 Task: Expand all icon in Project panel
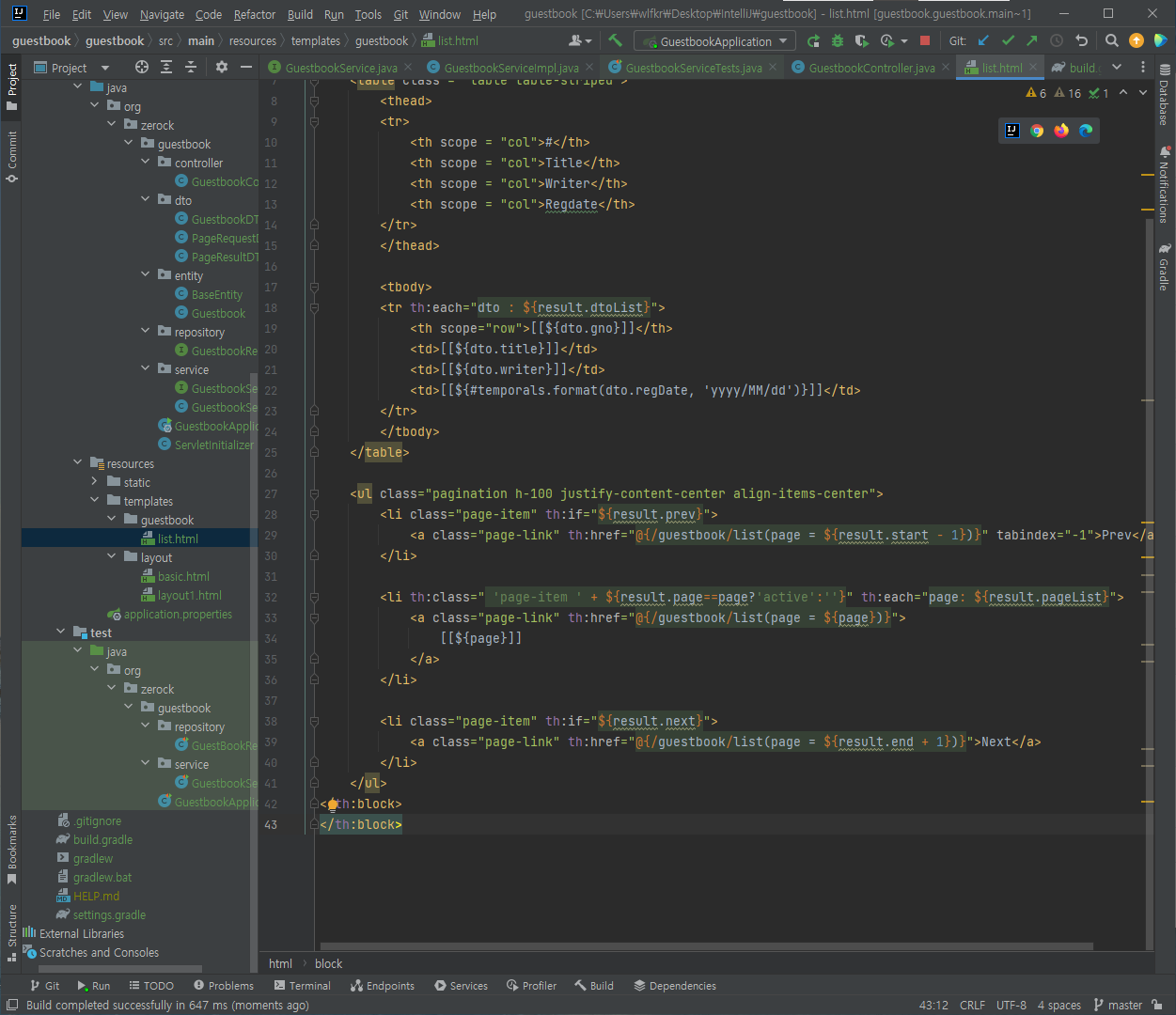pos(166,67)
